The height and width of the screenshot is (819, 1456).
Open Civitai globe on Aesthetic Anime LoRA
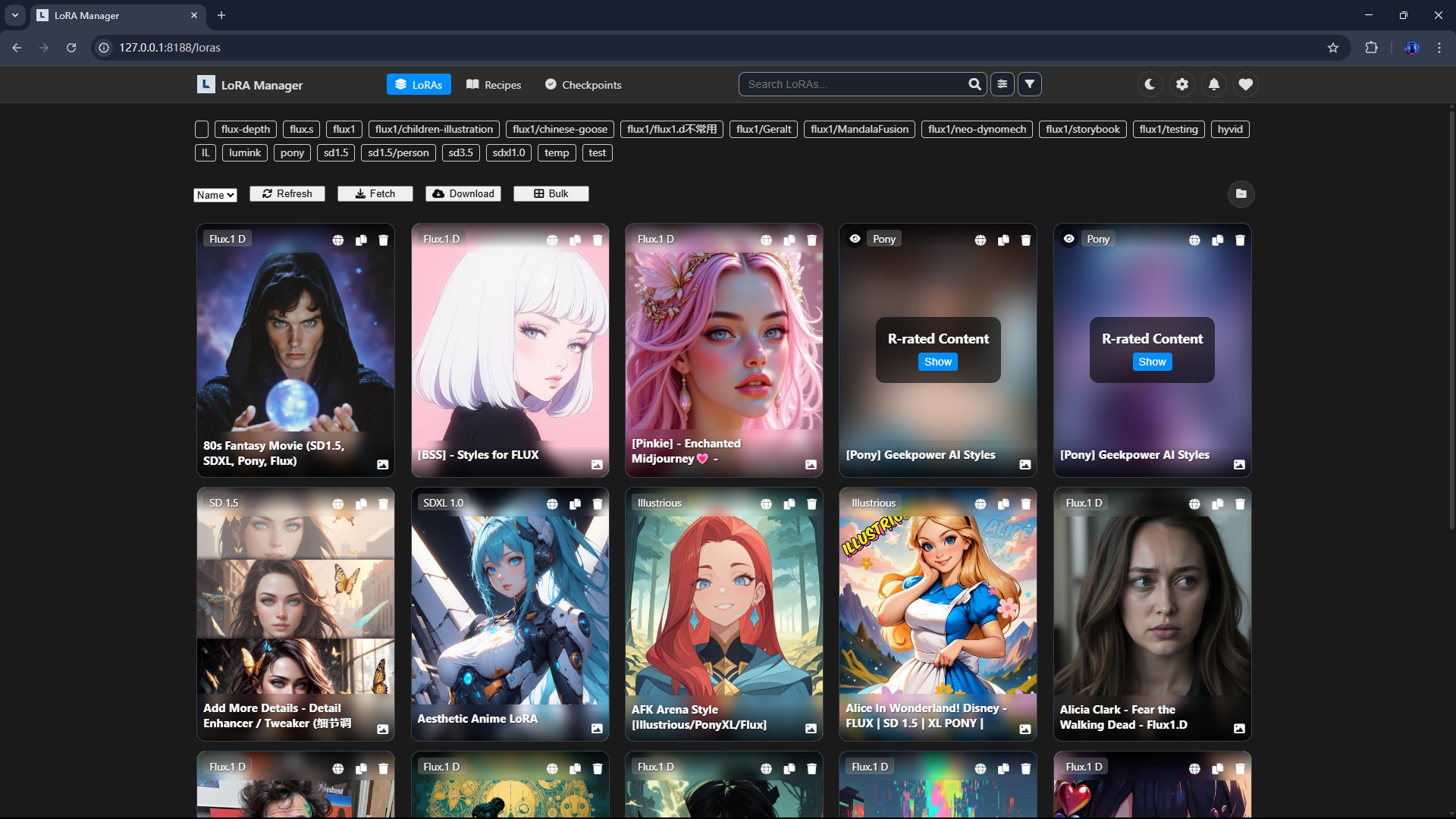click(552, 504)
